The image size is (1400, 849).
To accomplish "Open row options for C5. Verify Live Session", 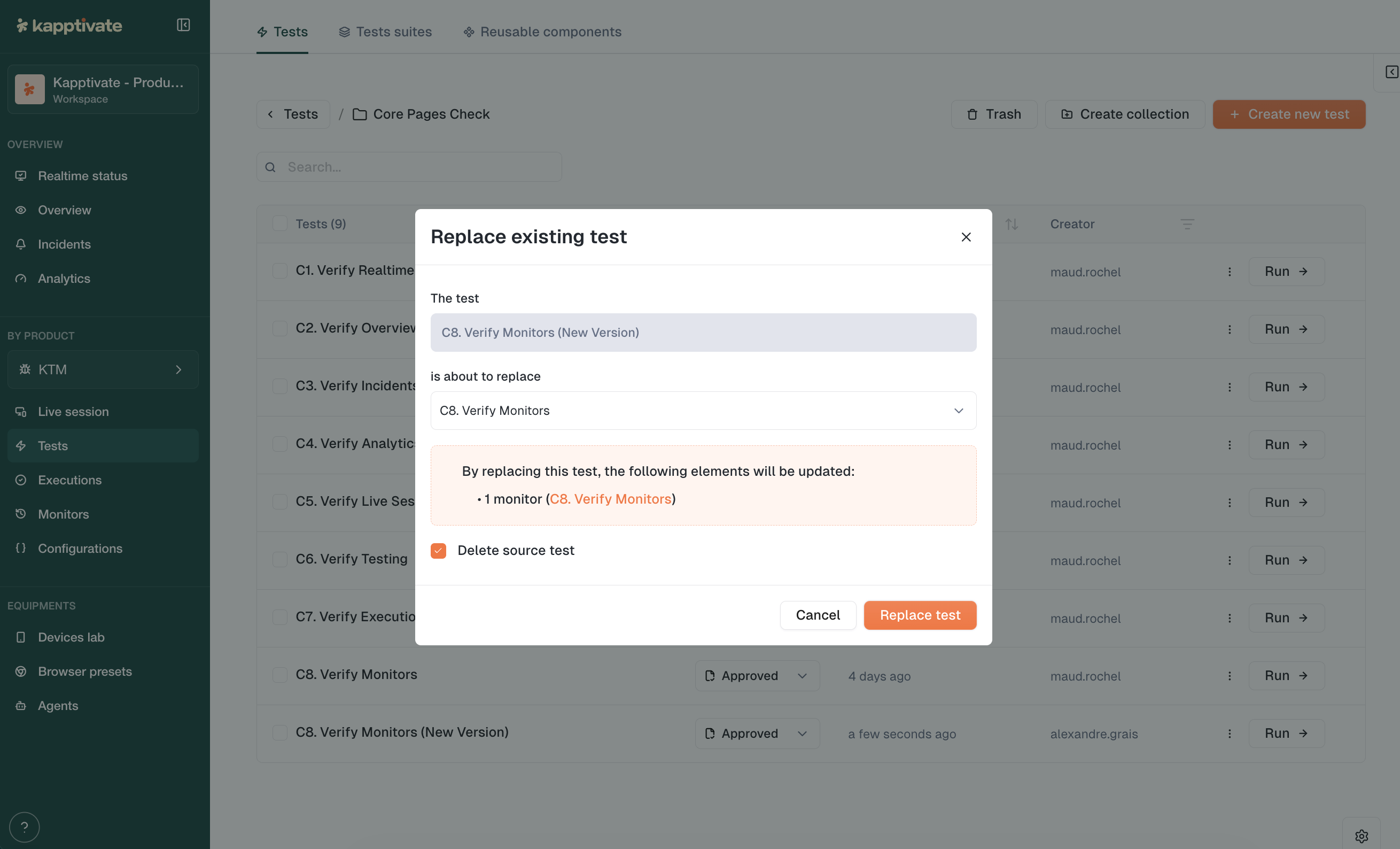I will point(1230,503).
